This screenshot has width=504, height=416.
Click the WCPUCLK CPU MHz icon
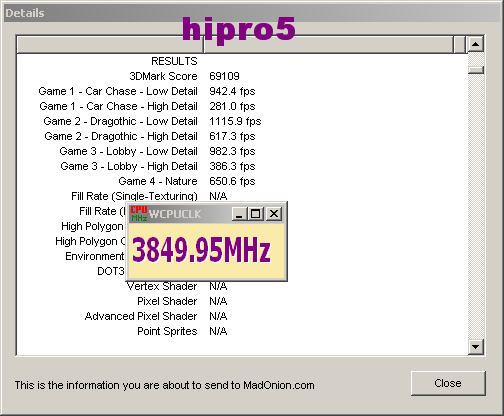click(x=139, y=214)
